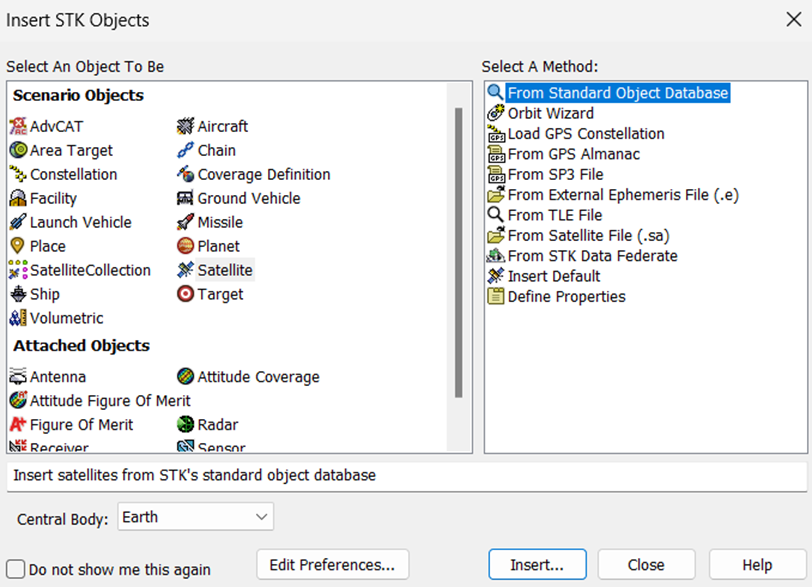812x587 pixels.
Task: Click the Define Properties clipboard icon
Action: tap(496, 297)
